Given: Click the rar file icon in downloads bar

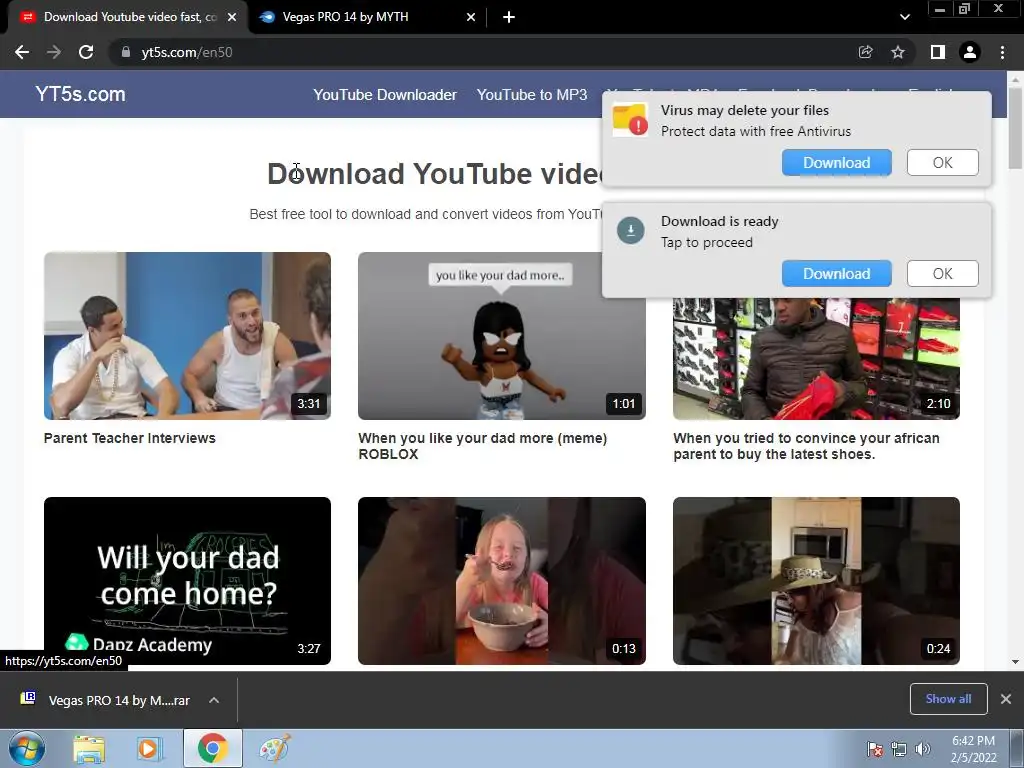Looking at the screenshot, I should coord(28,698).
